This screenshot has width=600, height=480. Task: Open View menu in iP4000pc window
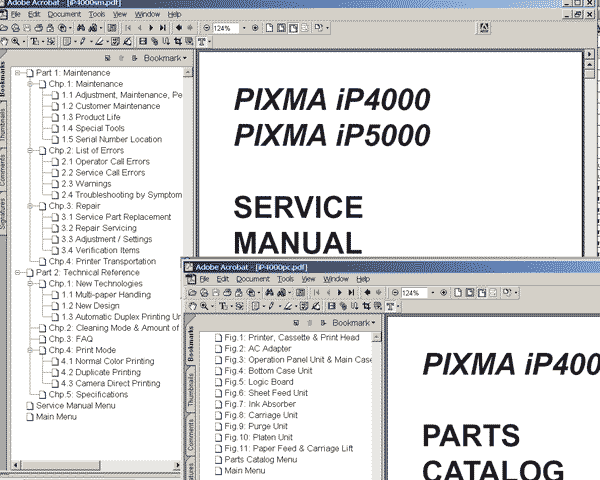pyautogui.click(x=308, y=279)
